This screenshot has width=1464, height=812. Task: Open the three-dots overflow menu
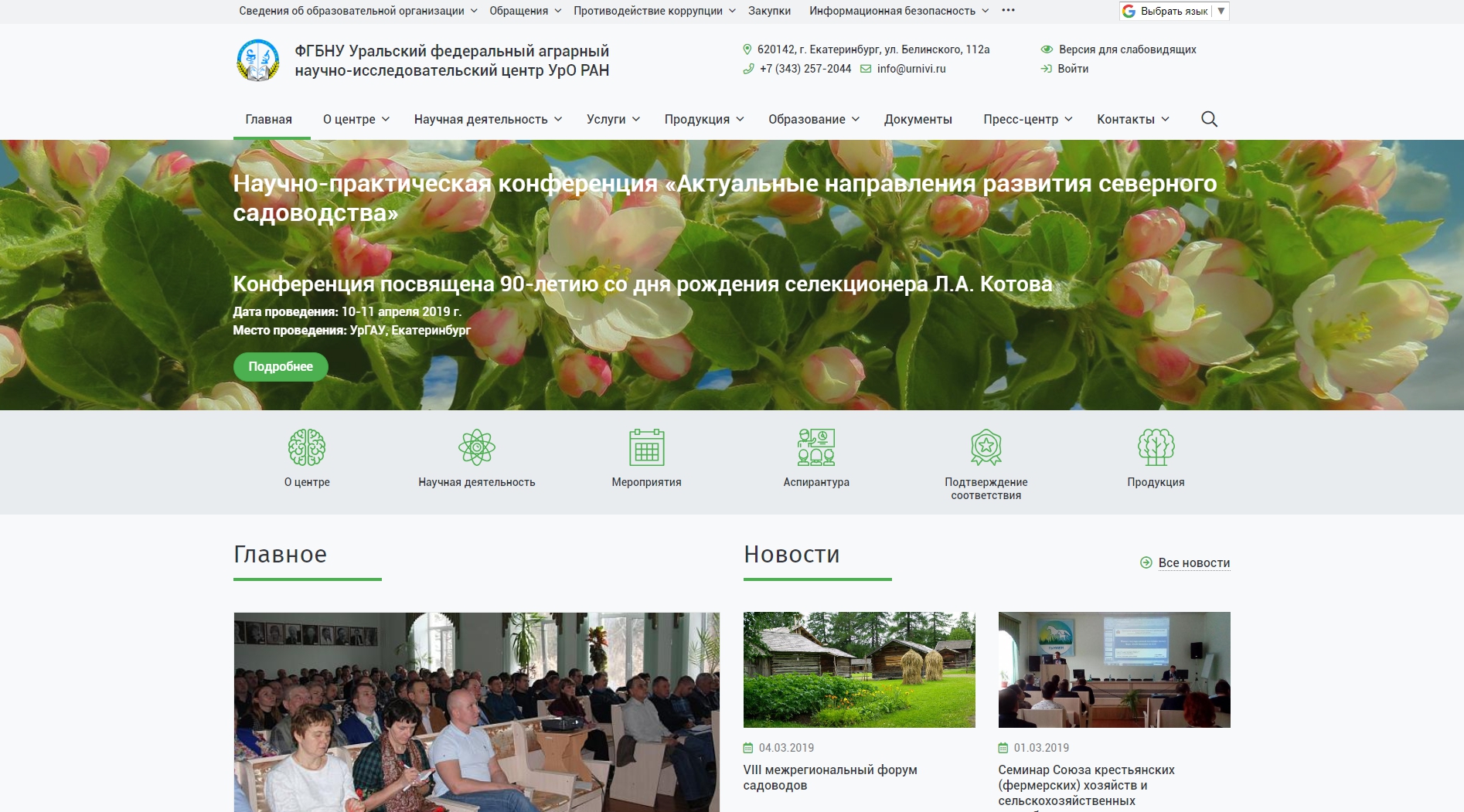click(1006, 10)
